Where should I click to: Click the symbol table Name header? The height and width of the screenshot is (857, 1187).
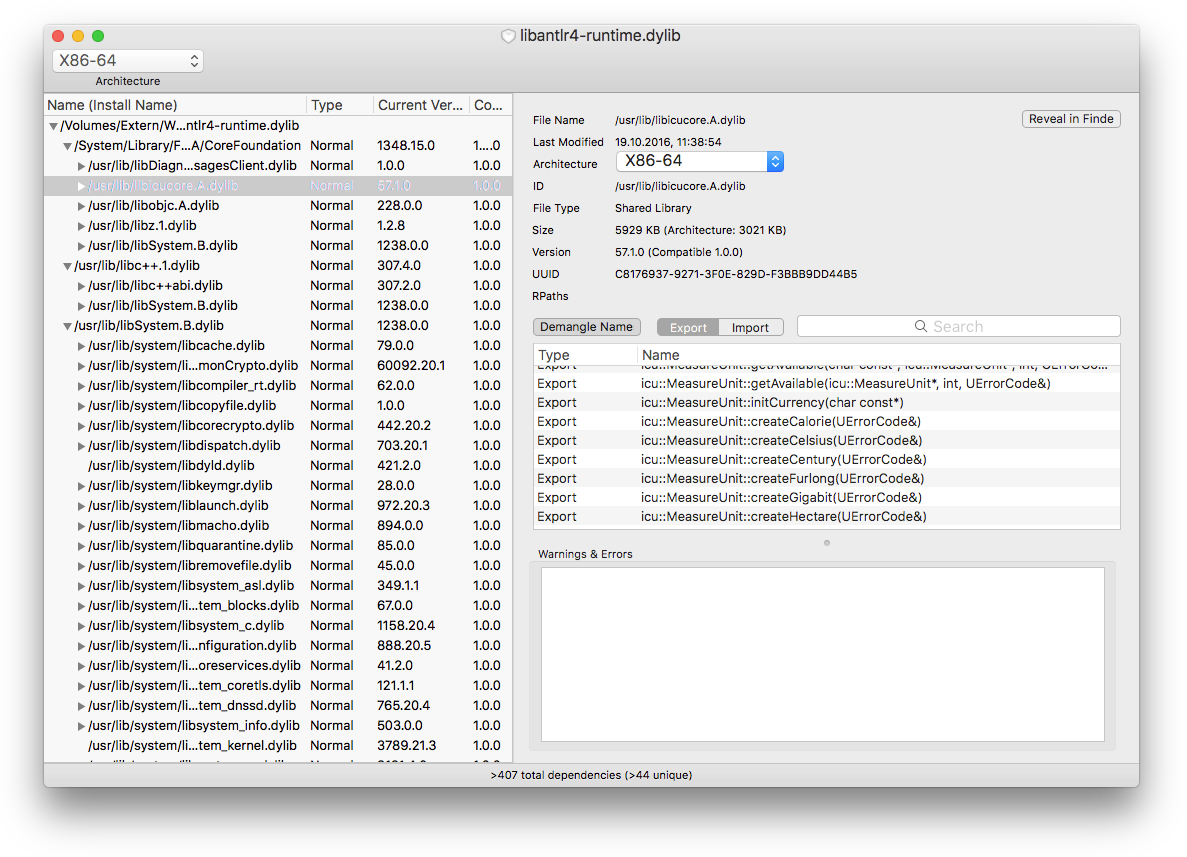(x=878, y=355)
